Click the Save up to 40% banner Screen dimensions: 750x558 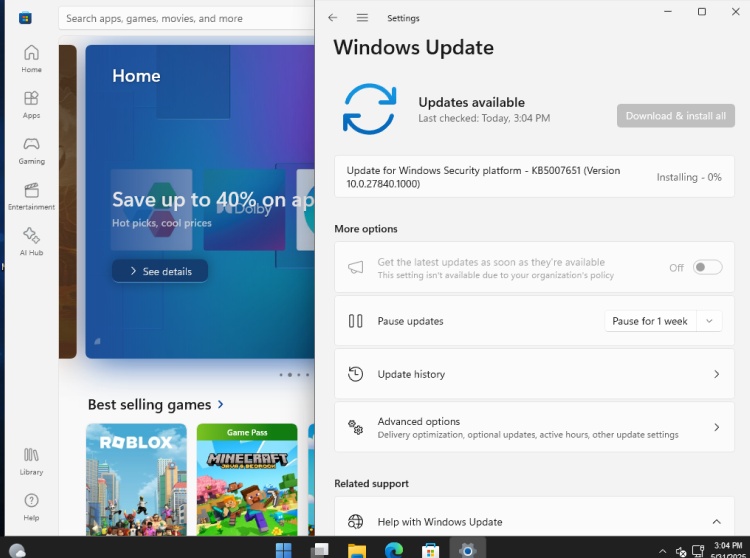pyautogui.click(x=200, y=202)
